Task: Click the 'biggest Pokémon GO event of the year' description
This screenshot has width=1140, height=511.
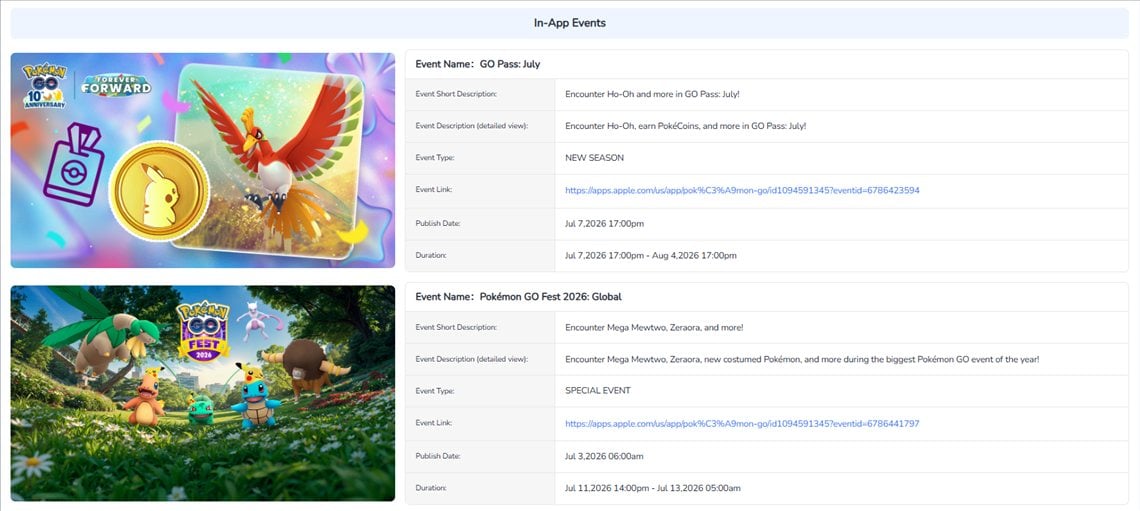Action: [802, 359]
